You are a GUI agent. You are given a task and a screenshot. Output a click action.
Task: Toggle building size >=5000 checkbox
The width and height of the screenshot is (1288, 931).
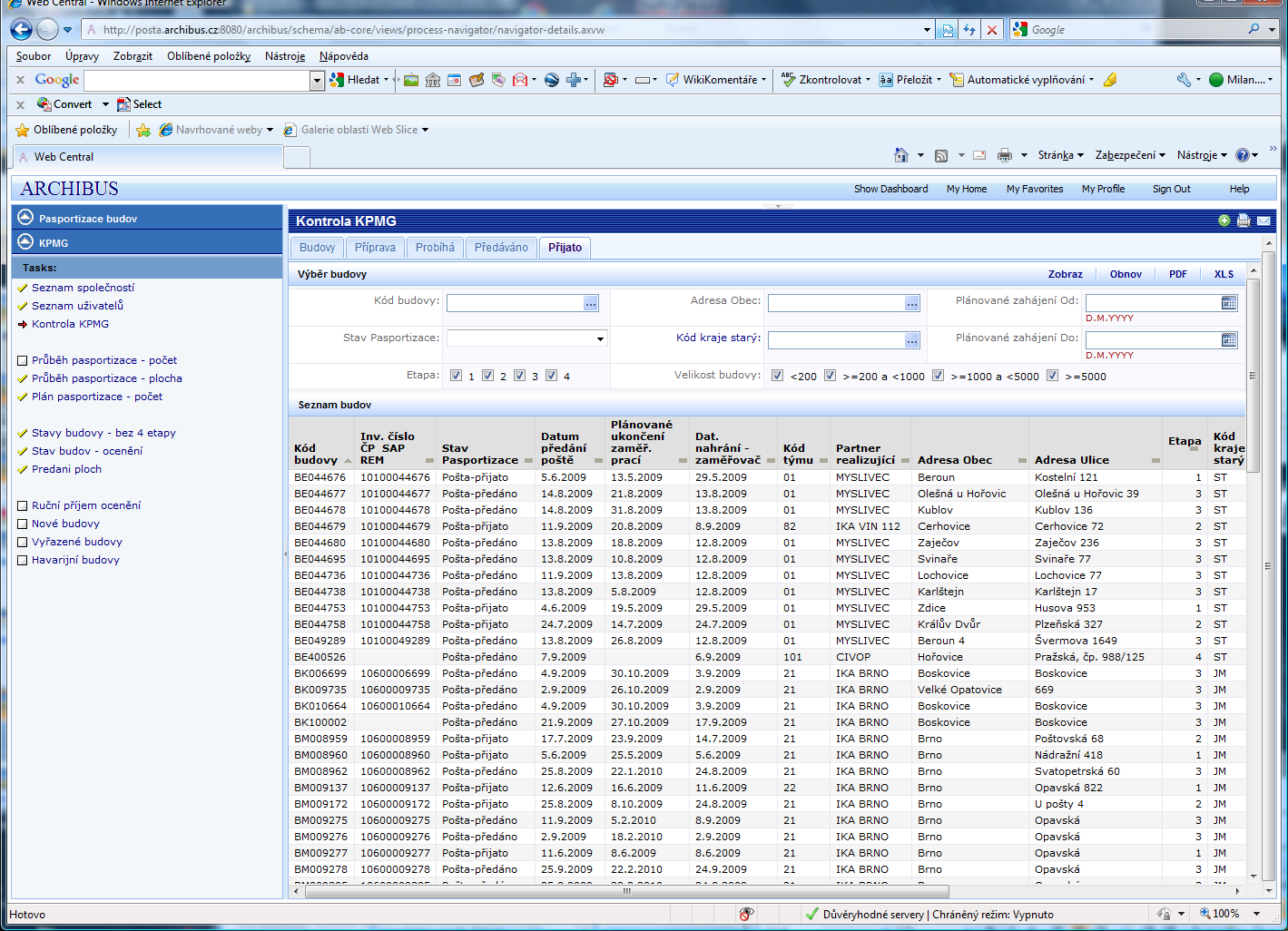[1053, 376]
